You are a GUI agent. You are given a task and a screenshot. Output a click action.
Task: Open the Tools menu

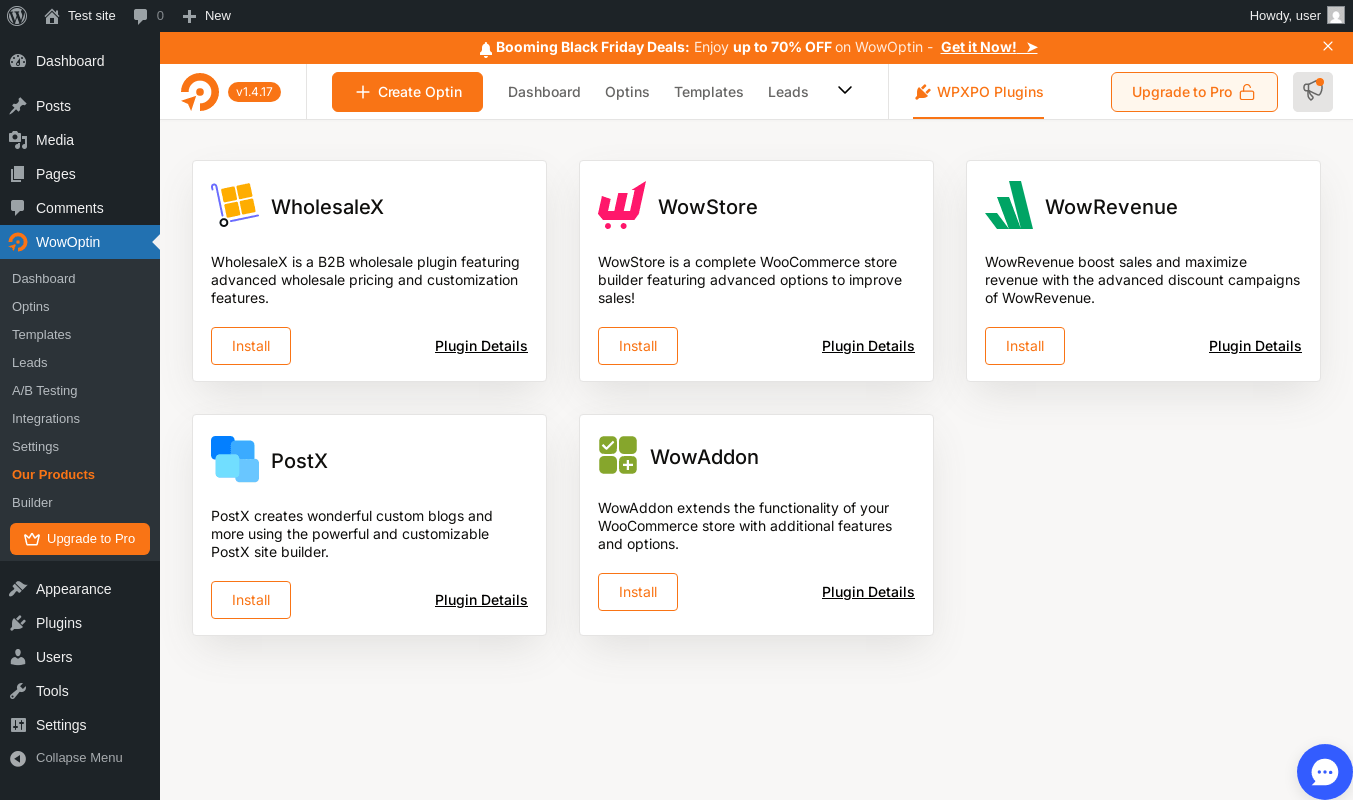pos(80,691)
